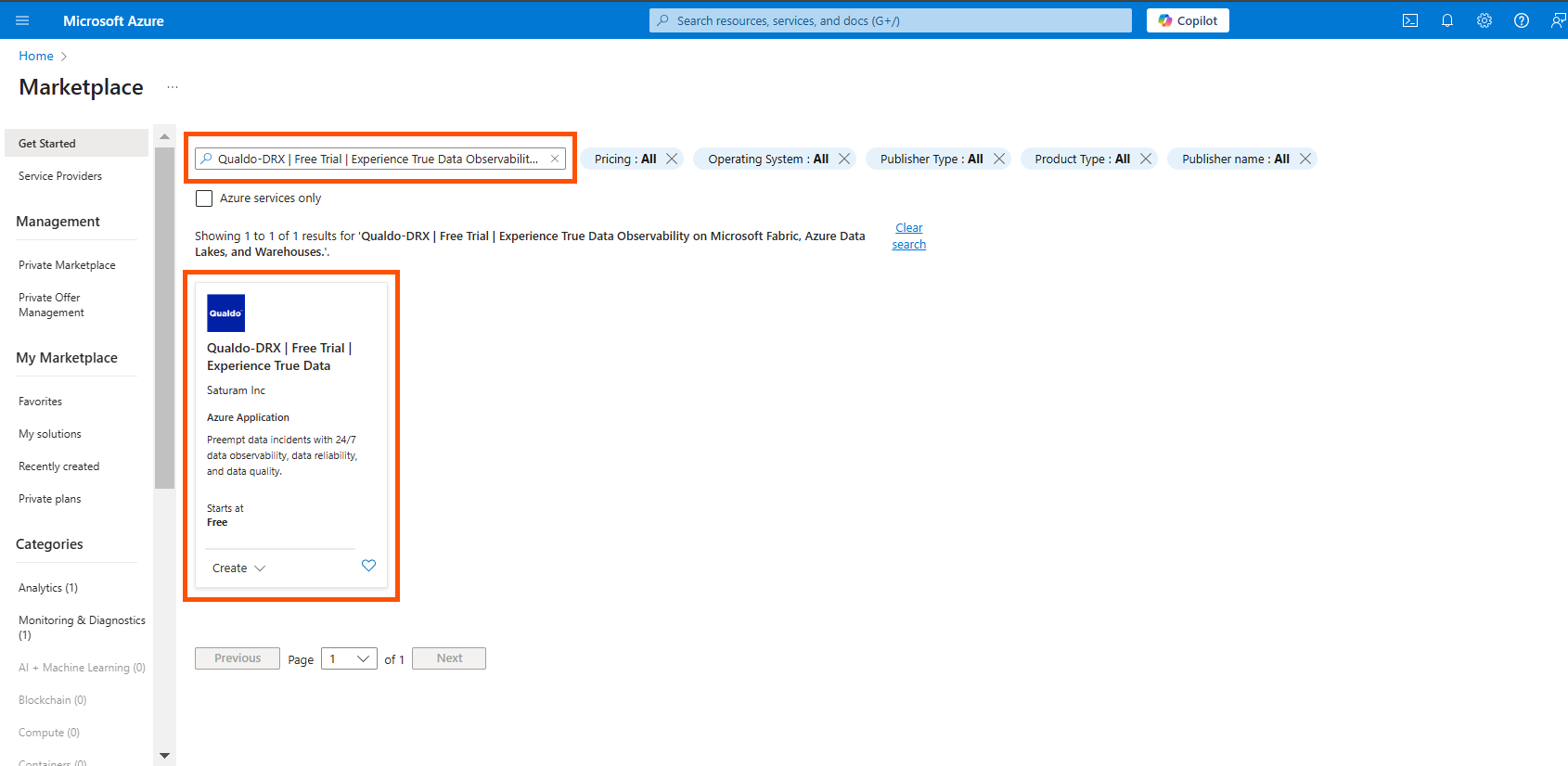This screenshot has width=1568, height=766.
Task: Remove the Product Type filter
Action: pos(1146,159)
